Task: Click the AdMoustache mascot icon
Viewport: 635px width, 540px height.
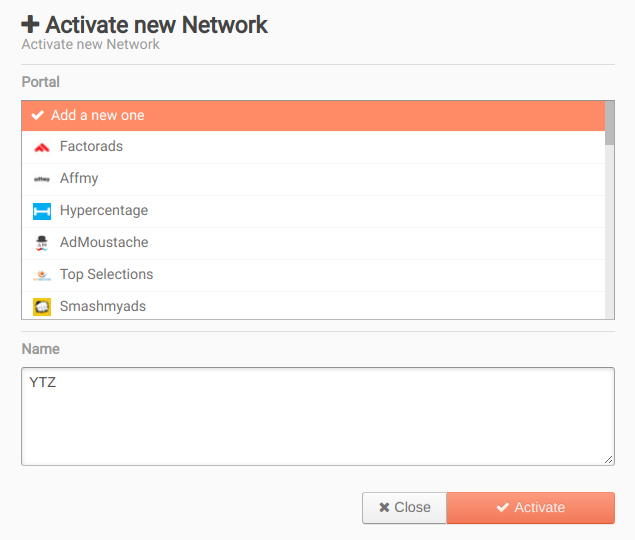Action: 41,243
